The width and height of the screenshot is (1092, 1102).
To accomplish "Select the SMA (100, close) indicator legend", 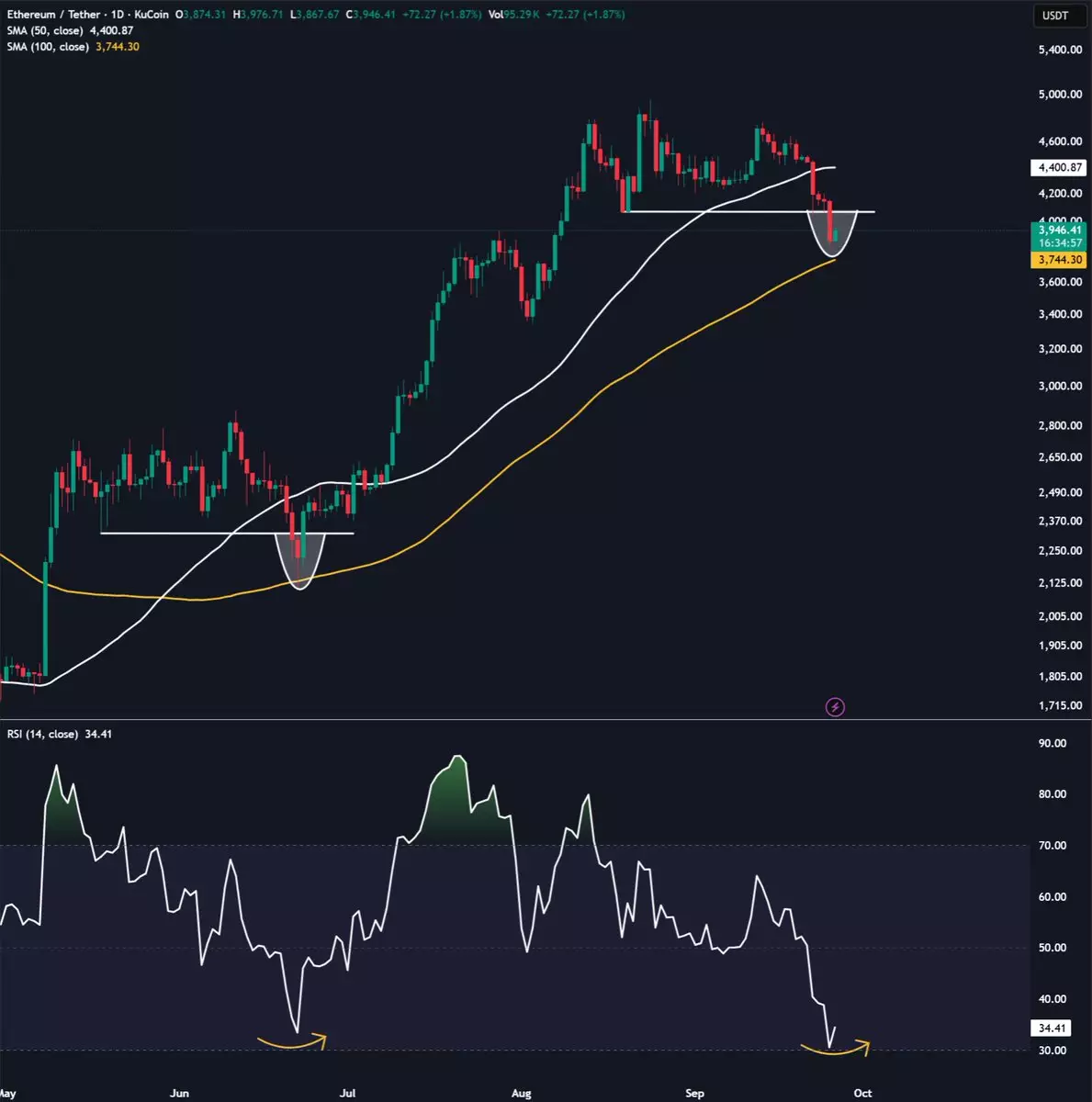I will tap(48, 47).
